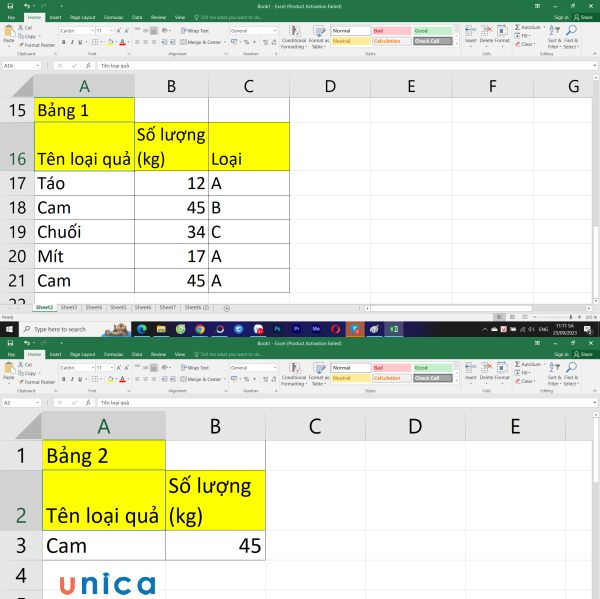Click the Windows Start button
The width and height of the screenshot is (600, 599).
coord(9,329)
